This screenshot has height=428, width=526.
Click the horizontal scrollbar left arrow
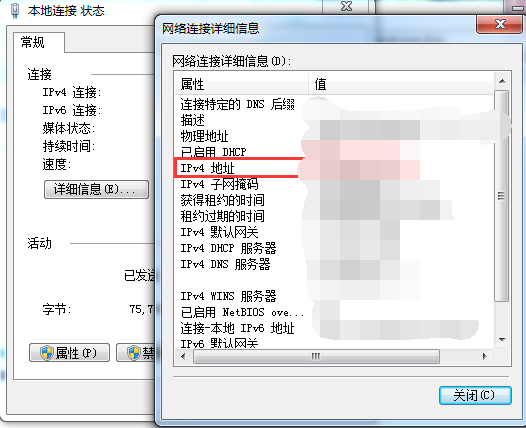(183, 356)
